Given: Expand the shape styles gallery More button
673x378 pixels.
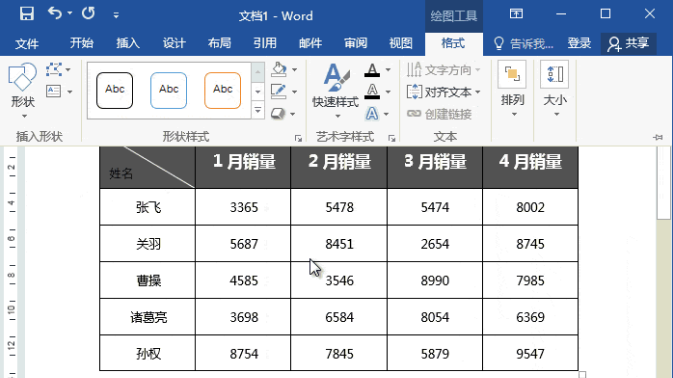Looking at the screenshot, I should (258, 110).
